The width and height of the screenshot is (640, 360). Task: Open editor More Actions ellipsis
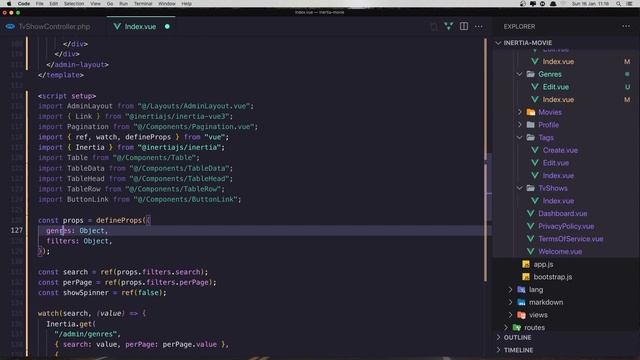(x=478, y=27)
